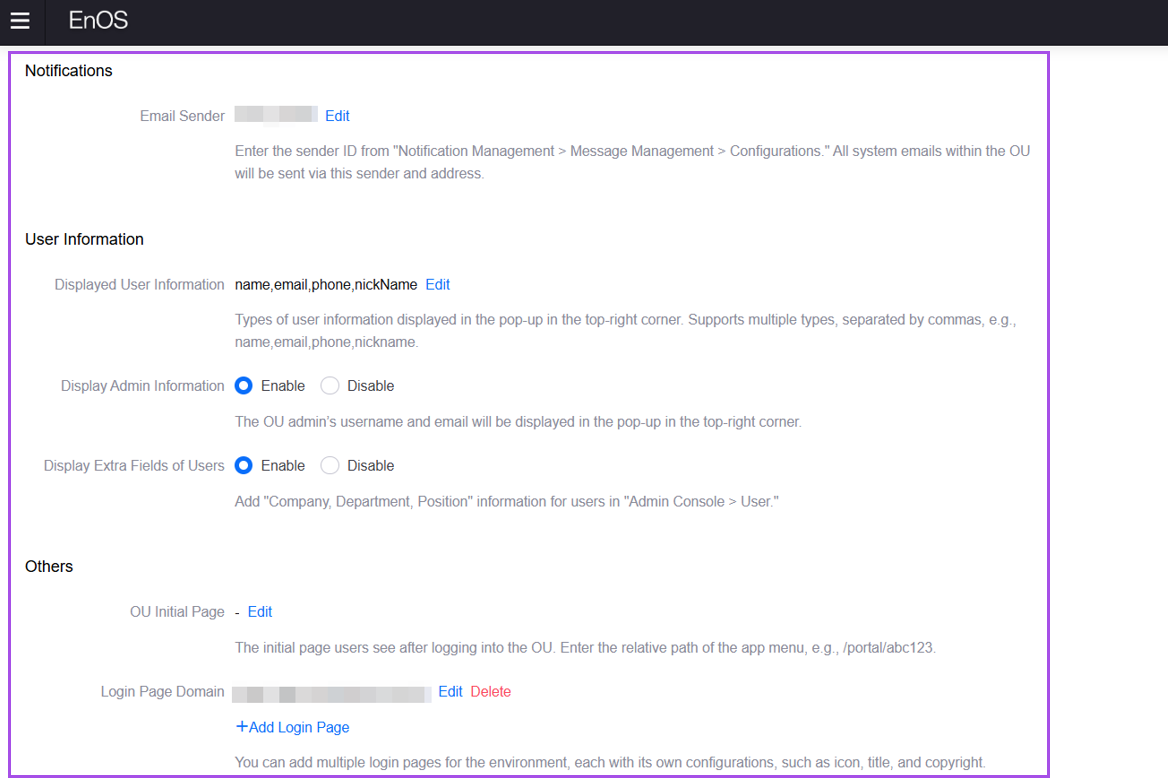This screenshot has height=783, width=1168.
Task: Click the blurred Login Page Domain value
Action: click(x=332, y=693)
